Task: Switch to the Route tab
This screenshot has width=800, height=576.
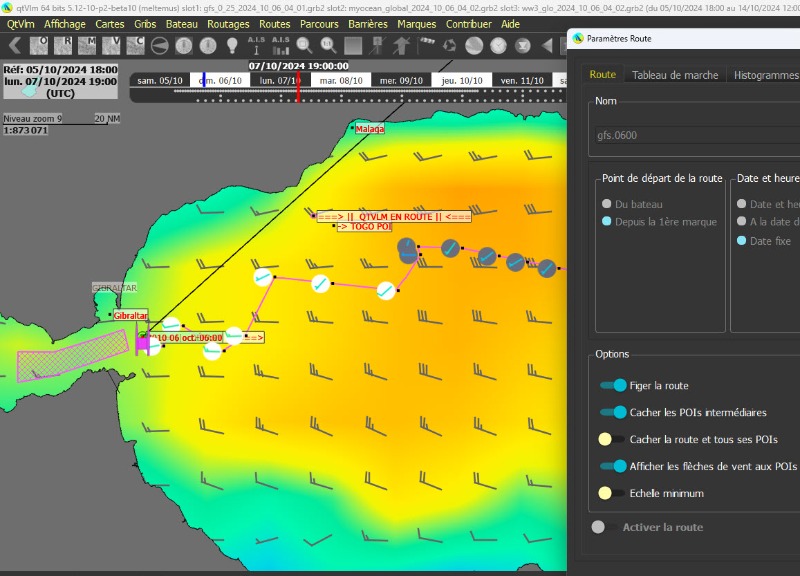Action: [603, 74]
